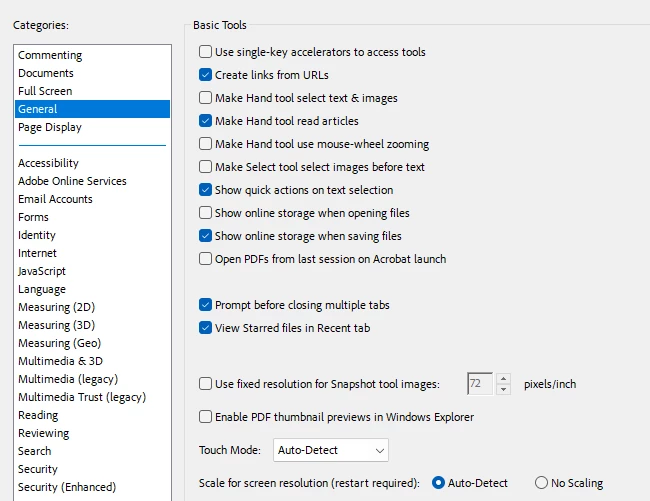Choose Auto-Detect for screen resolution scaling
Viewport: 650px width, 501px height.
click(x=438, y=483)
